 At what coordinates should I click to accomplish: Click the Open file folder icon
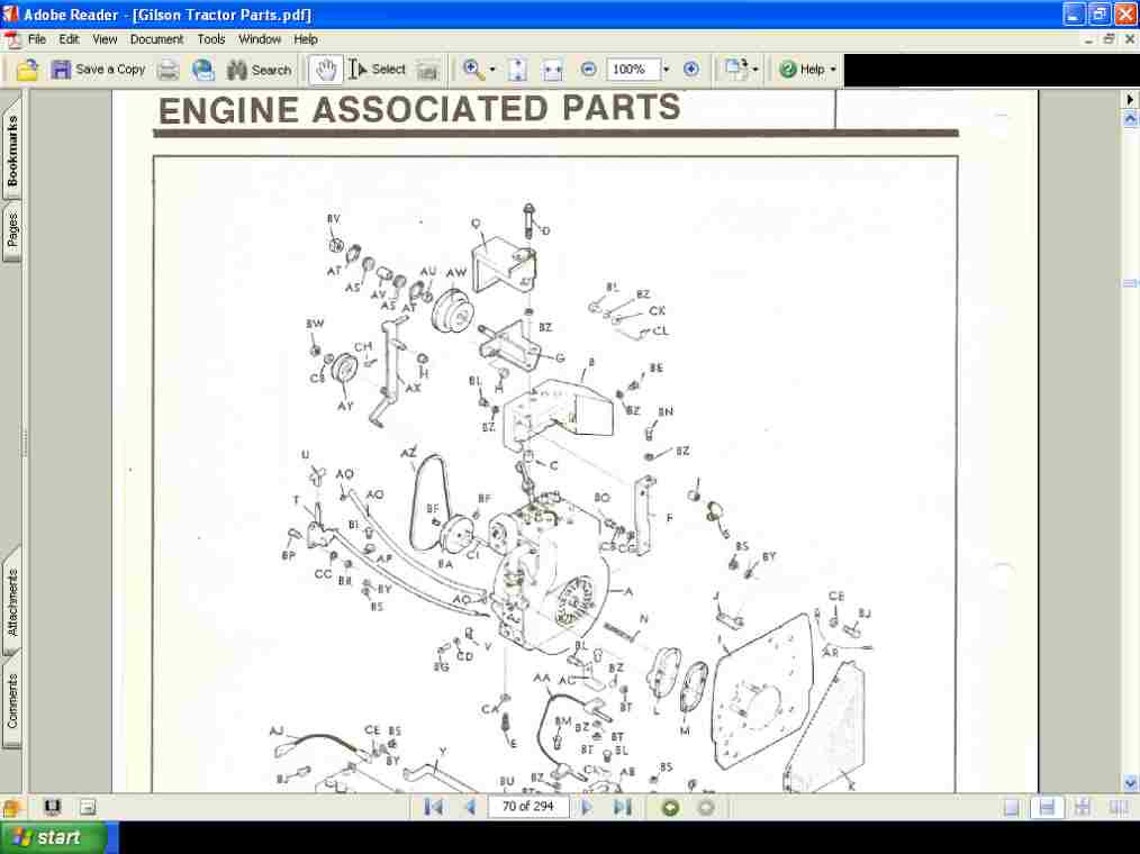(x=27, y=70)
